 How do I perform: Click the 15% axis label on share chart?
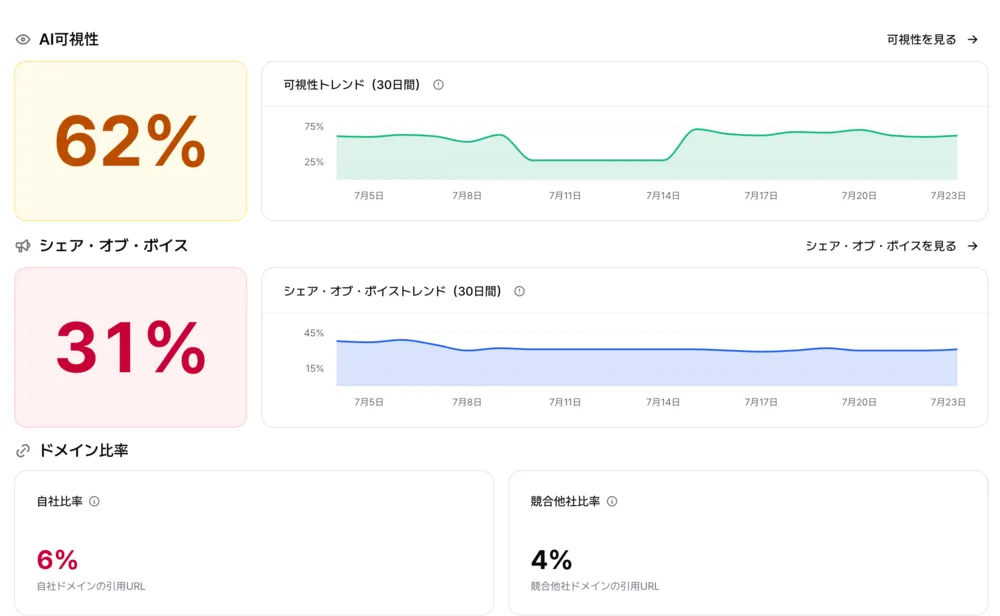[314, 369]
